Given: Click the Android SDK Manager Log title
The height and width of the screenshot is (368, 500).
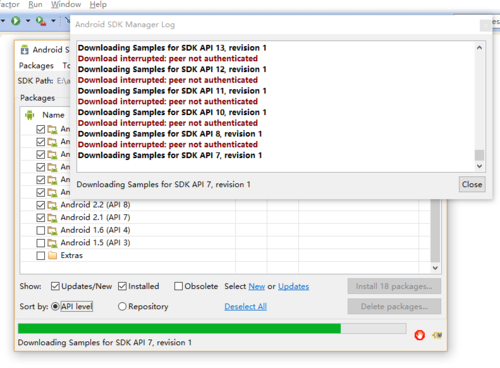Looking at the screenshot, I should (125, 25).
